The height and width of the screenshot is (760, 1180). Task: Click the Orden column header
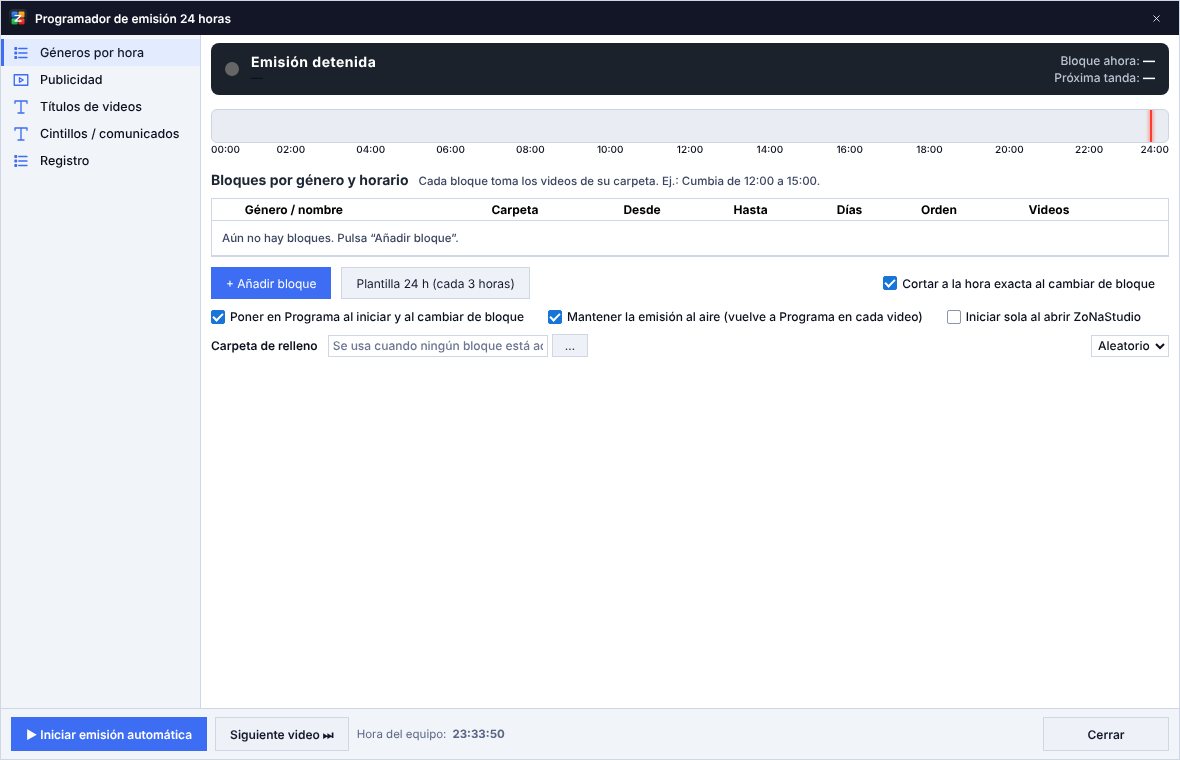938,210
